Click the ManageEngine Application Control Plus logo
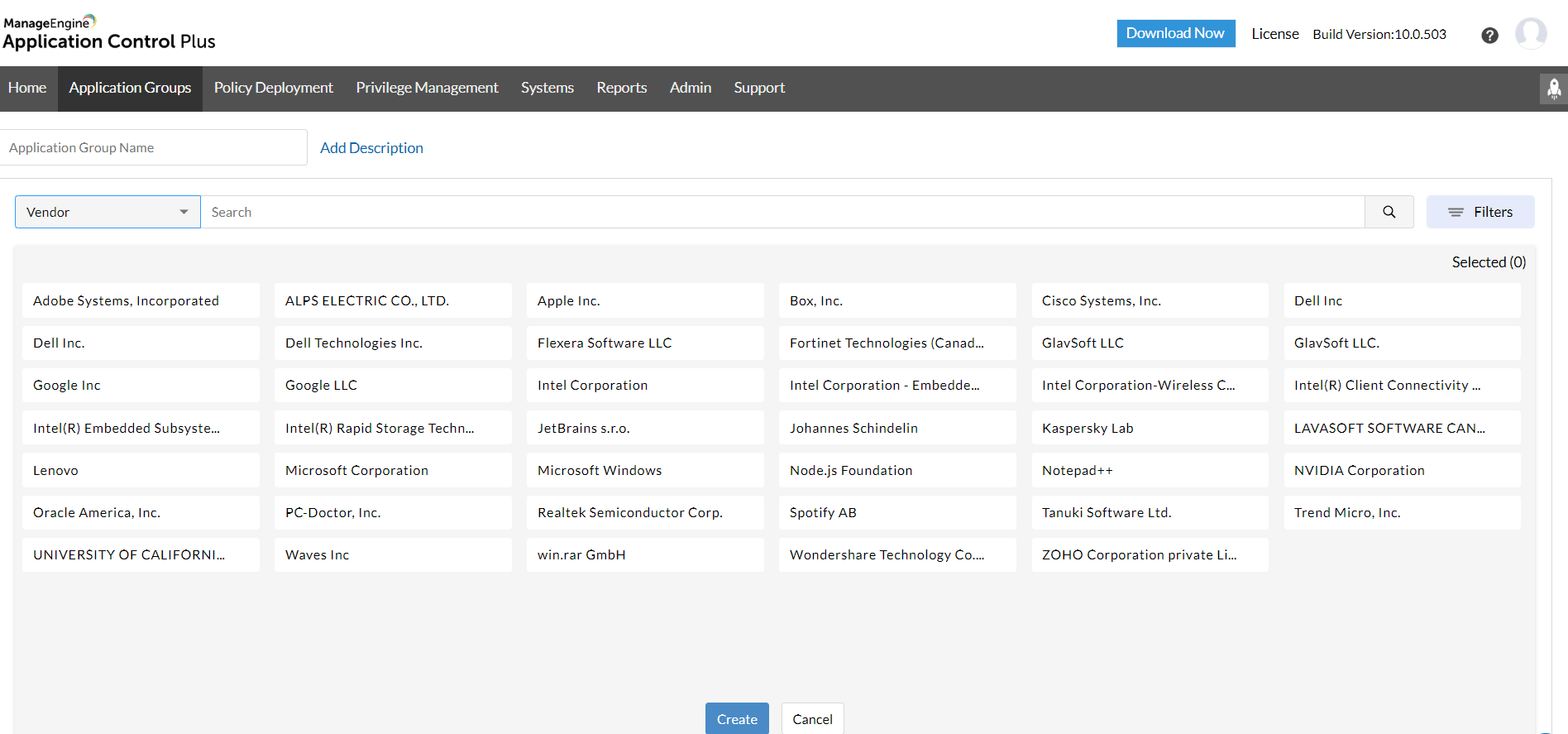Viewport: 1568px width, 734px height. [109, 33]
